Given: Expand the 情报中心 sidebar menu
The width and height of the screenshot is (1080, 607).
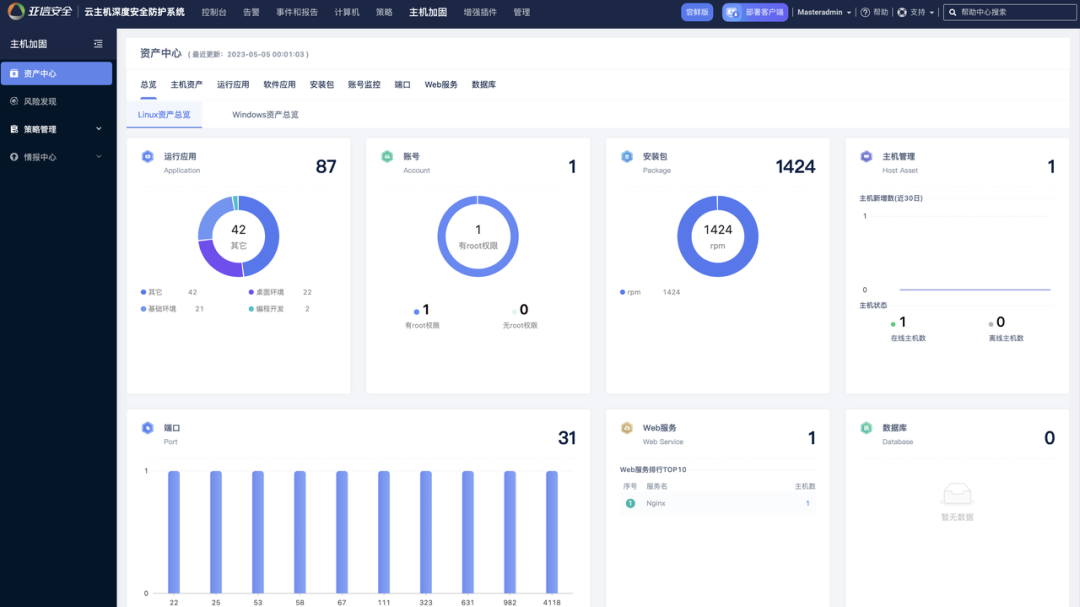Looking at the screenshot, I should pos(98,157).
